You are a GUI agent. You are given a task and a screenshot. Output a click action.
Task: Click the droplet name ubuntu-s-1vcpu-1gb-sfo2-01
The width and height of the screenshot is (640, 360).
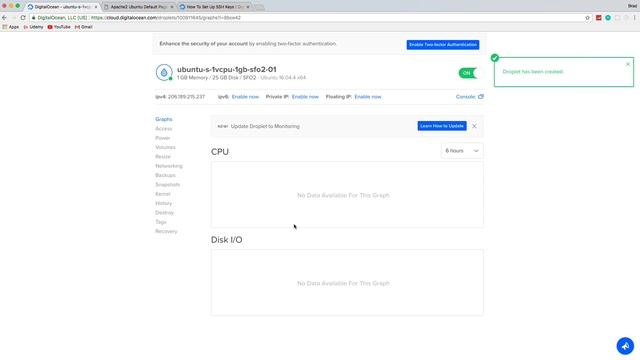[227, 69]
